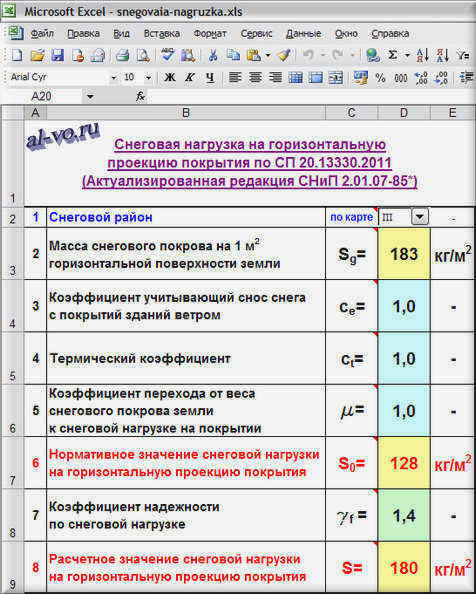
Task: Open the font size 10 dropdown
Action: (x=148, y=78)
